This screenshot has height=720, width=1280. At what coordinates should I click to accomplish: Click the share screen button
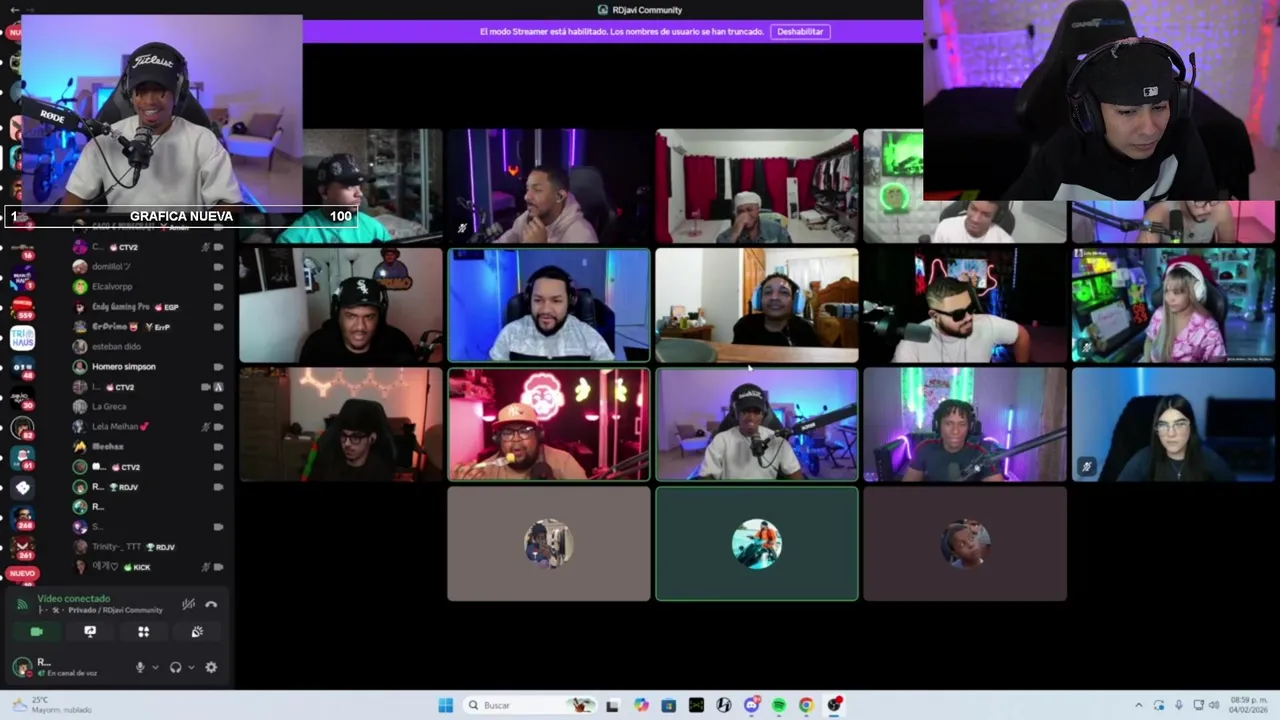90,631
